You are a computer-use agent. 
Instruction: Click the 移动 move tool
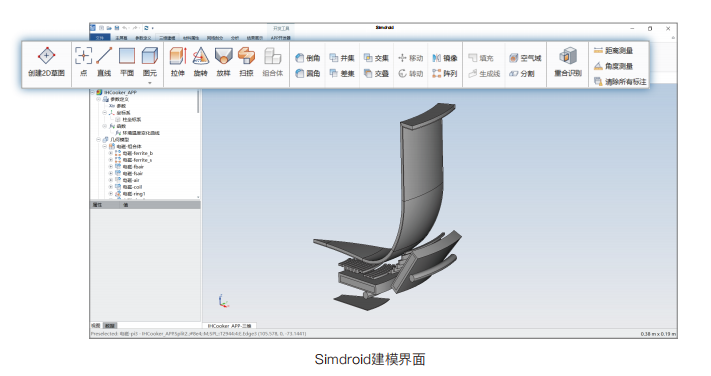(x=410, y=58)
